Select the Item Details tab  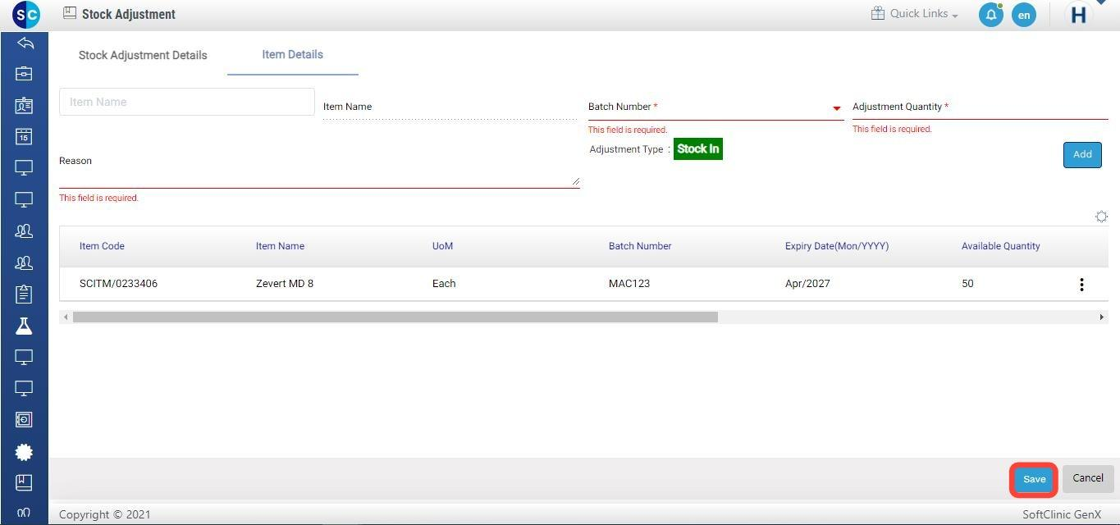tap(292, 55)
